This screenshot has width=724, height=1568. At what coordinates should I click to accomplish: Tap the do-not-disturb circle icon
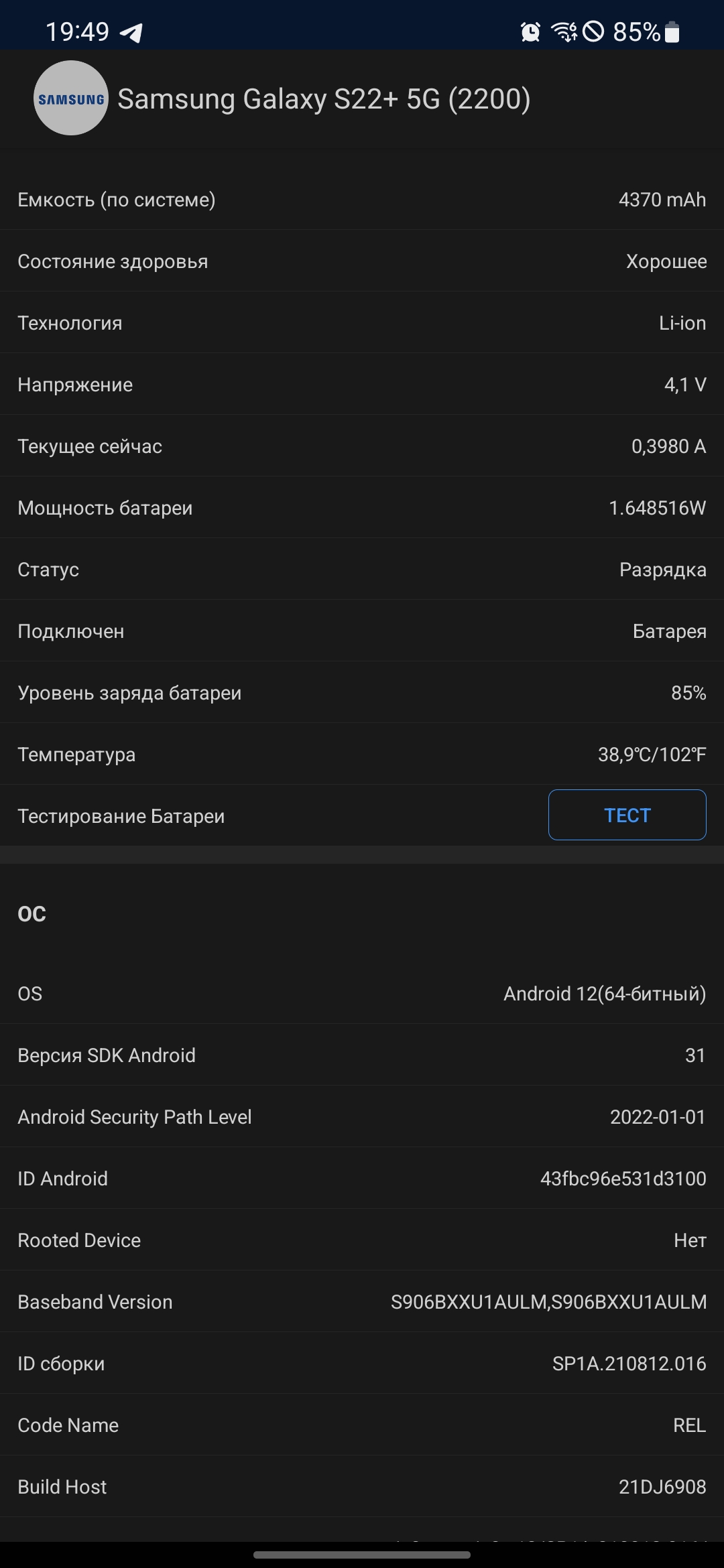593,31
